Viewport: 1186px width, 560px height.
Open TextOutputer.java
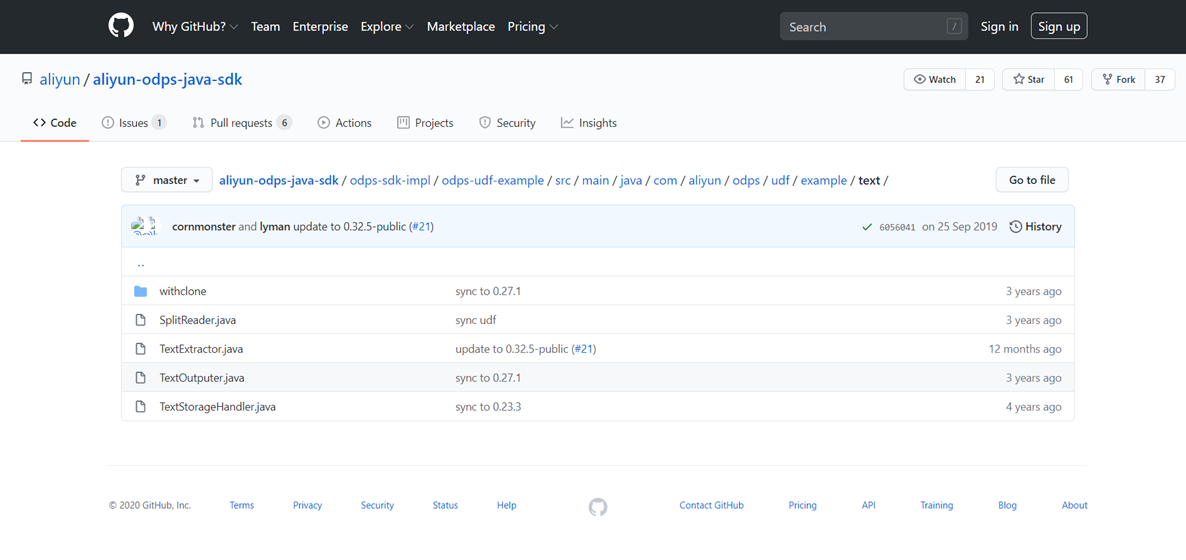coord(202,378)
